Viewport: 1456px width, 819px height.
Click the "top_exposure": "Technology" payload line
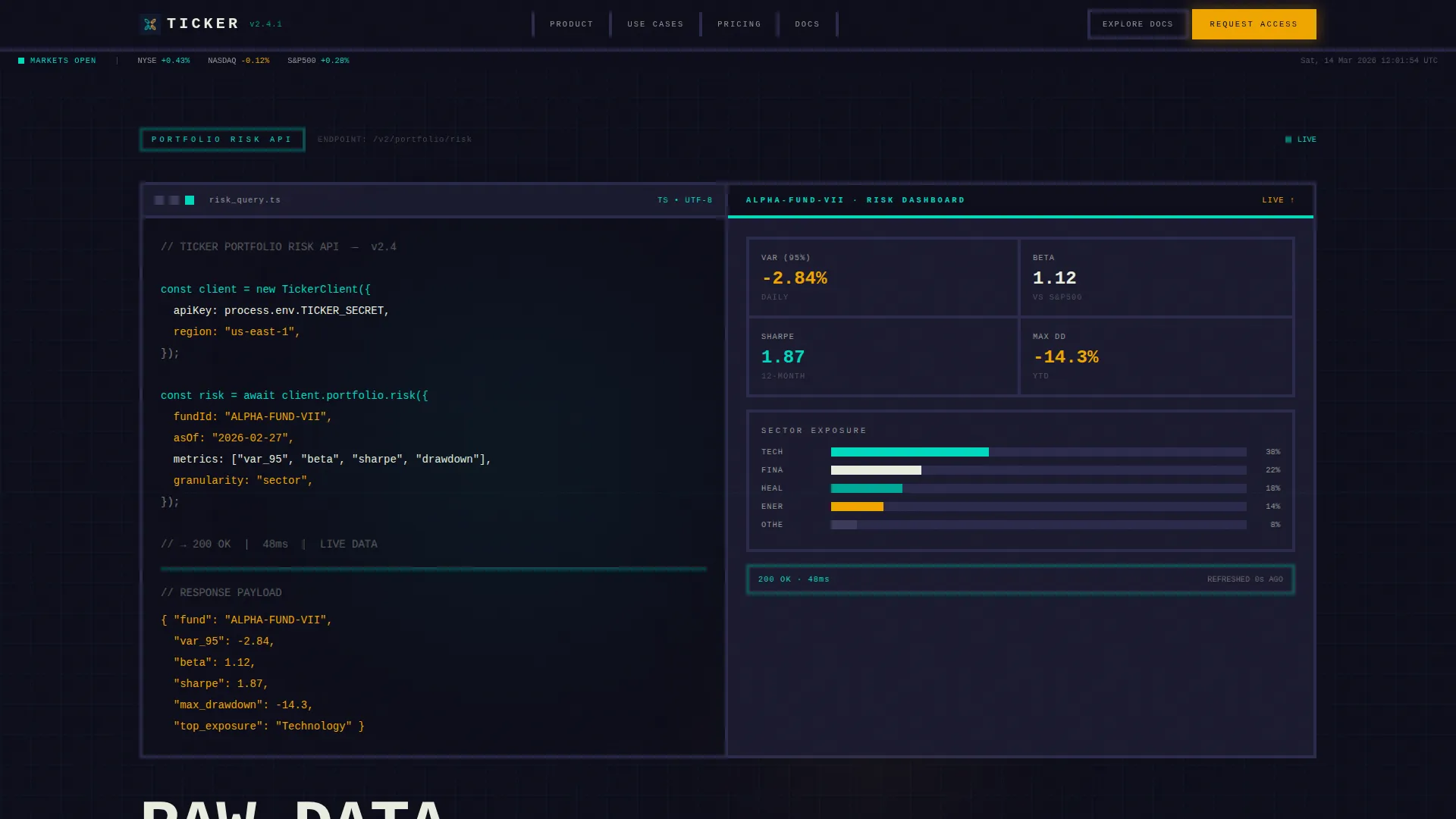[x=268, y=726]
